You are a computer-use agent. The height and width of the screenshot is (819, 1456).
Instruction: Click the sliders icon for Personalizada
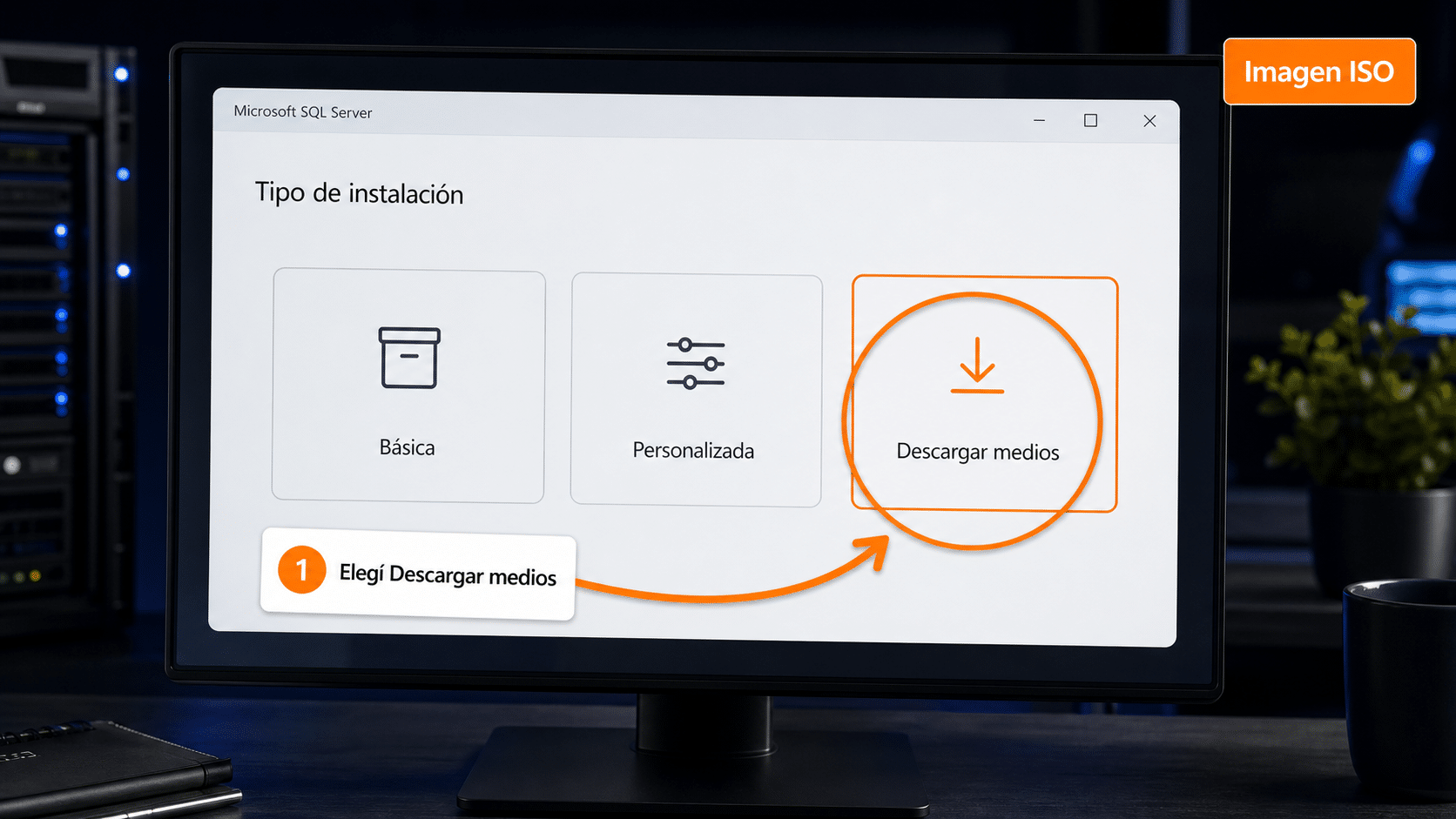point(696,363)
